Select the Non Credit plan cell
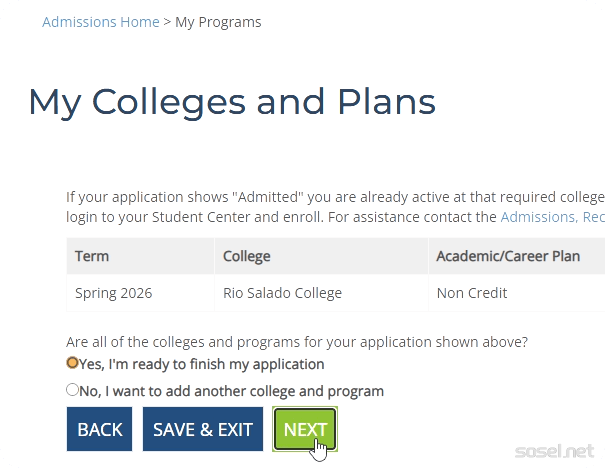This screenshot has height=468, width=605. point(472,293)
